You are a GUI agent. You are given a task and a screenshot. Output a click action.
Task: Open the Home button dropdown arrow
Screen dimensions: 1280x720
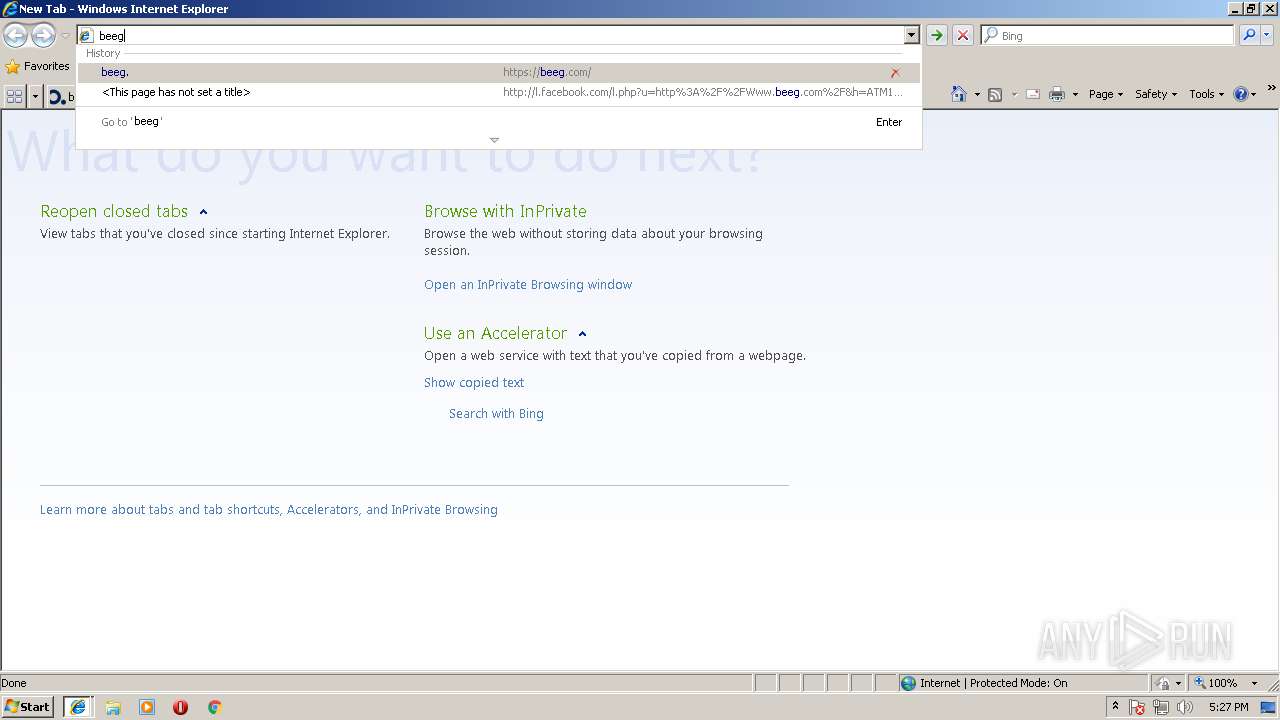point(977,94)
